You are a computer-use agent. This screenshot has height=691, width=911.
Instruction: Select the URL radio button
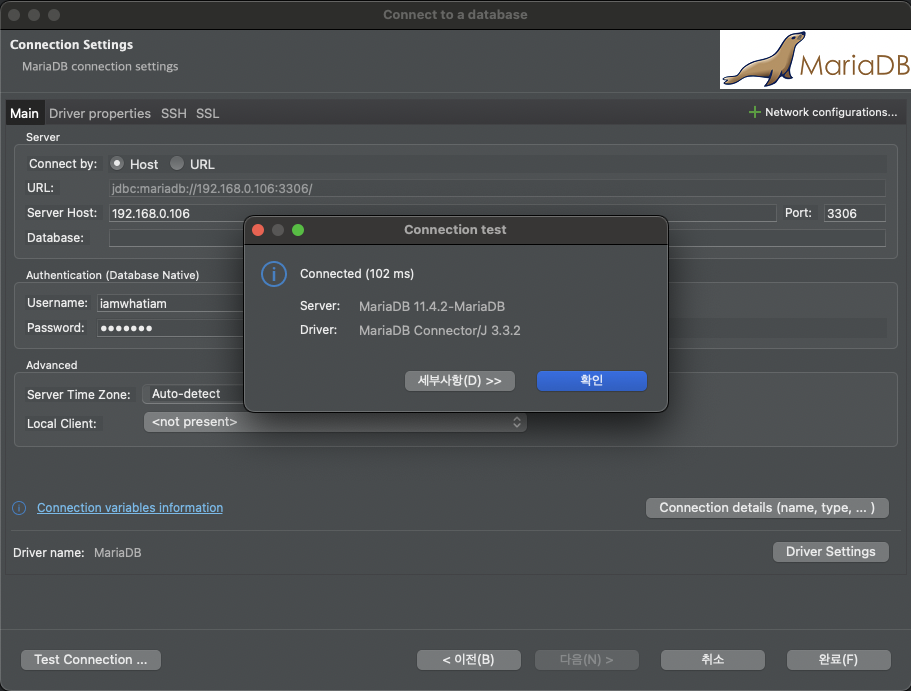pyautogui.click(x=177, y=163)
